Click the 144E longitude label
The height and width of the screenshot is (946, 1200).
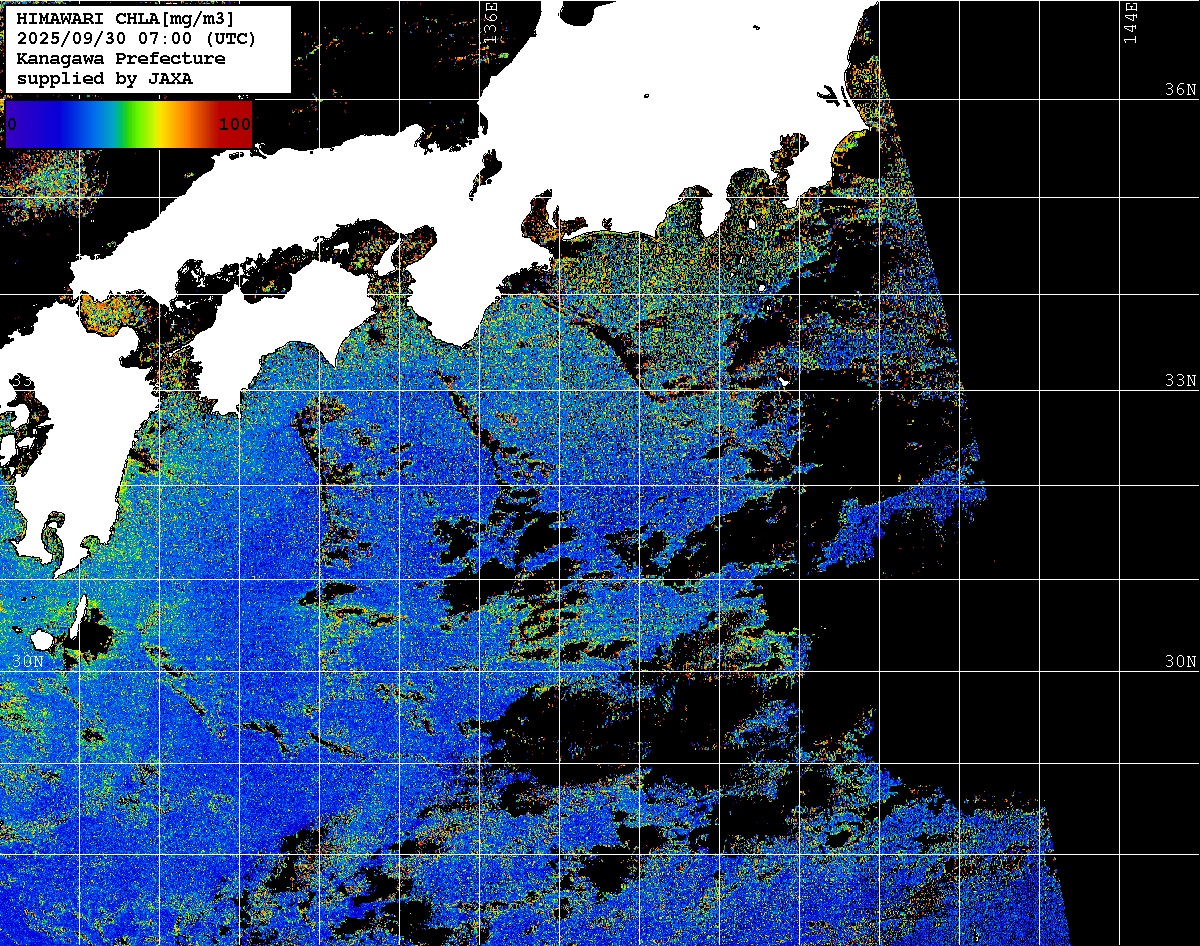1131,22
